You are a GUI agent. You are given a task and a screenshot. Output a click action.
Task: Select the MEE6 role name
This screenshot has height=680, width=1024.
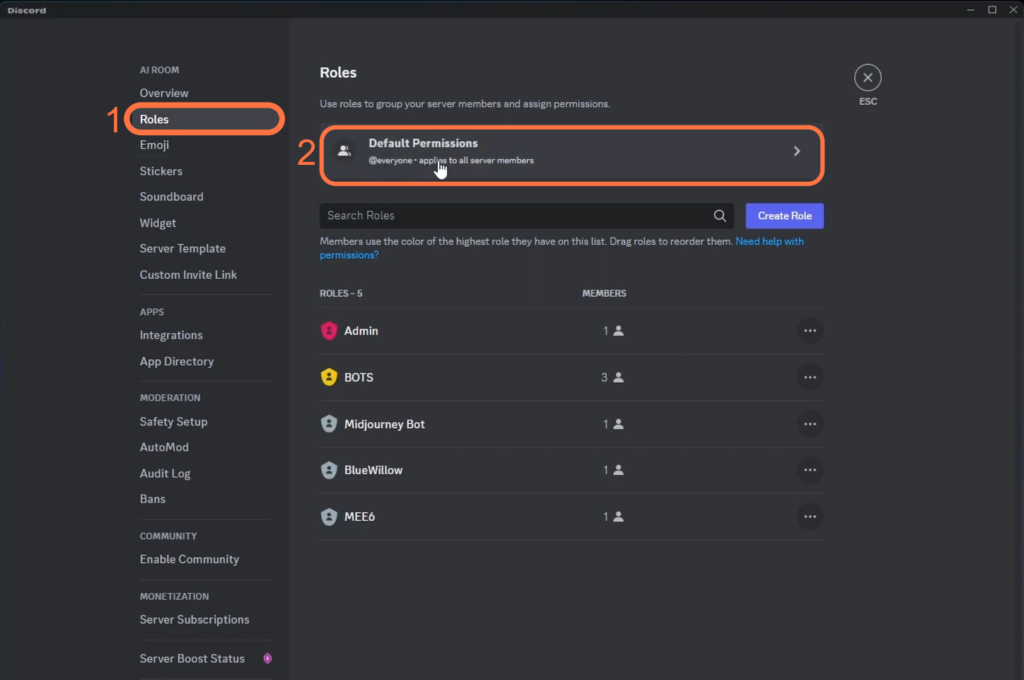(360, 517)
